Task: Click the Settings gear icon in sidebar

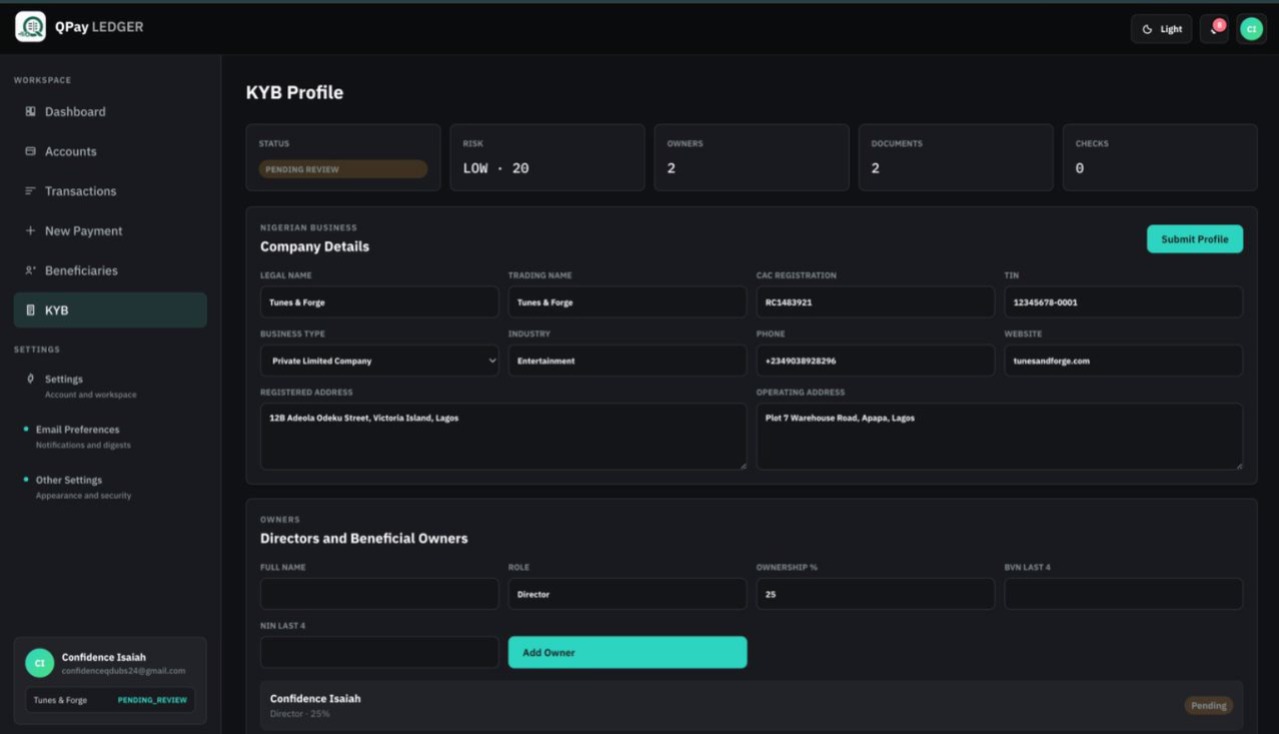Action: 30,379
